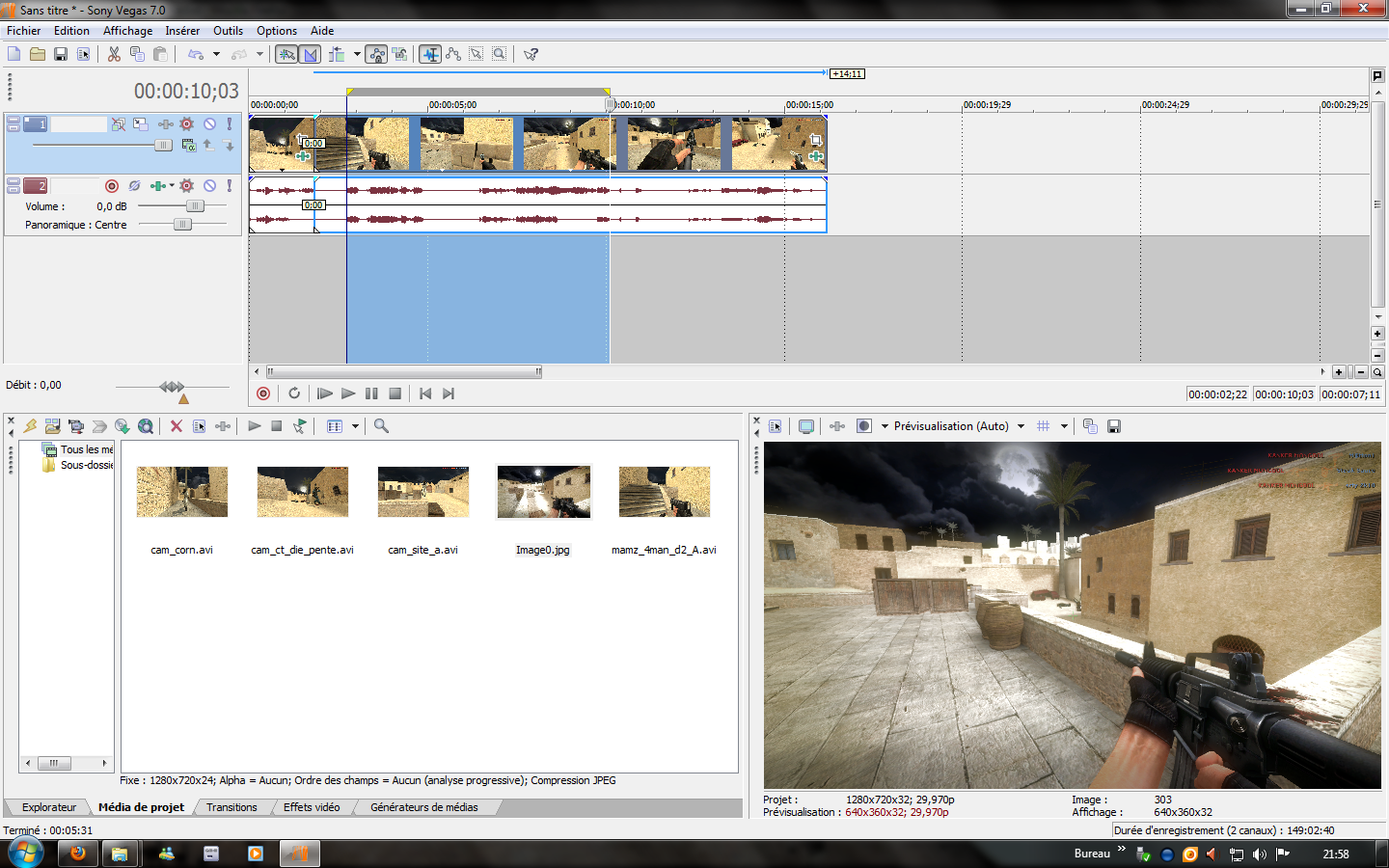The width and height of the screenshot is (1389, 868).
Task: Select the cam_corn.avi thumbnail
Action: pos(182,492)
